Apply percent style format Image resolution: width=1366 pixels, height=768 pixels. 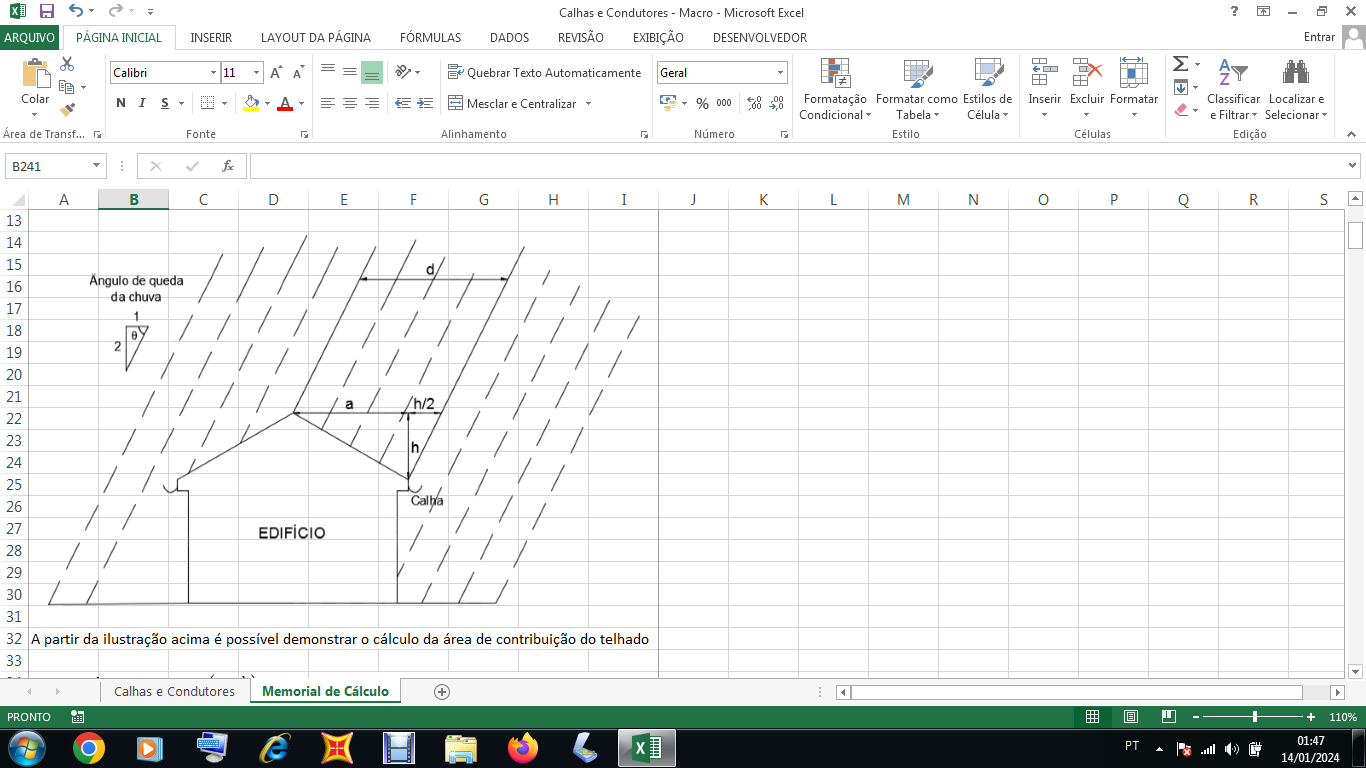pos(702,103)
